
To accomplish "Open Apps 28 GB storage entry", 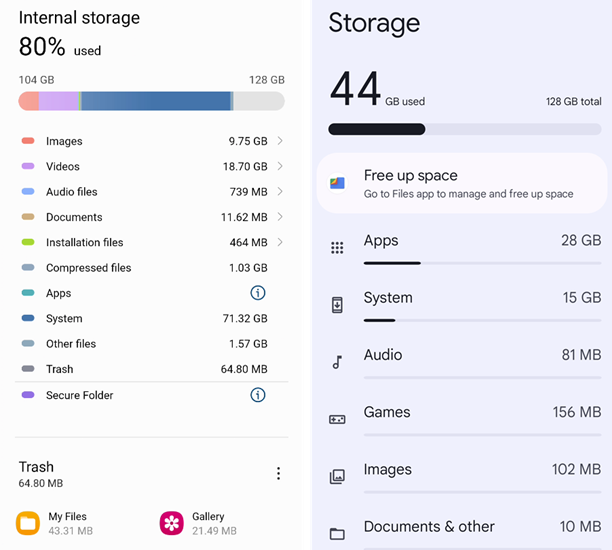I will pos(464,247).
